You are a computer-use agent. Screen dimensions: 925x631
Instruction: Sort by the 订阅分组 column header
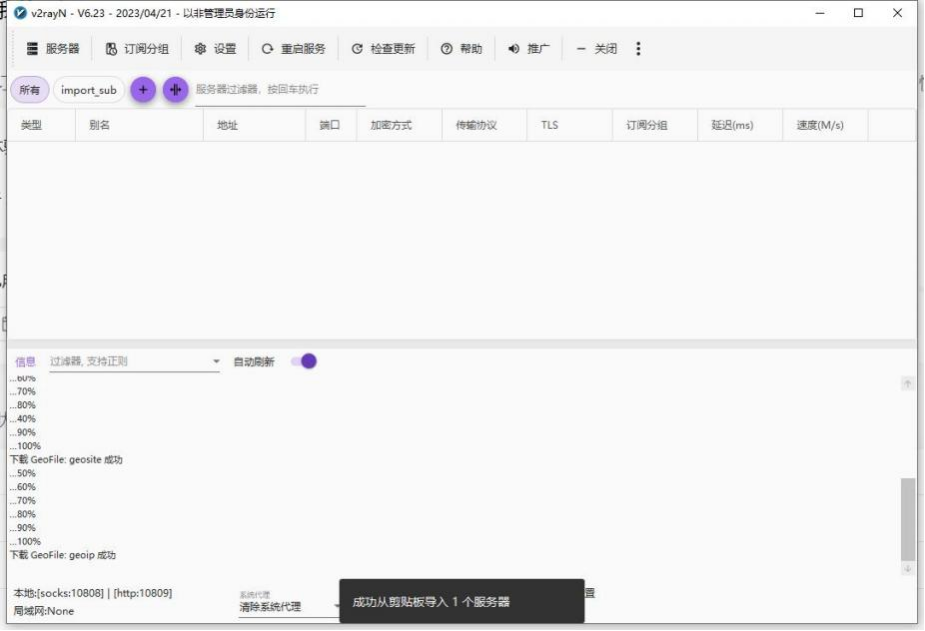coord(655,125)
